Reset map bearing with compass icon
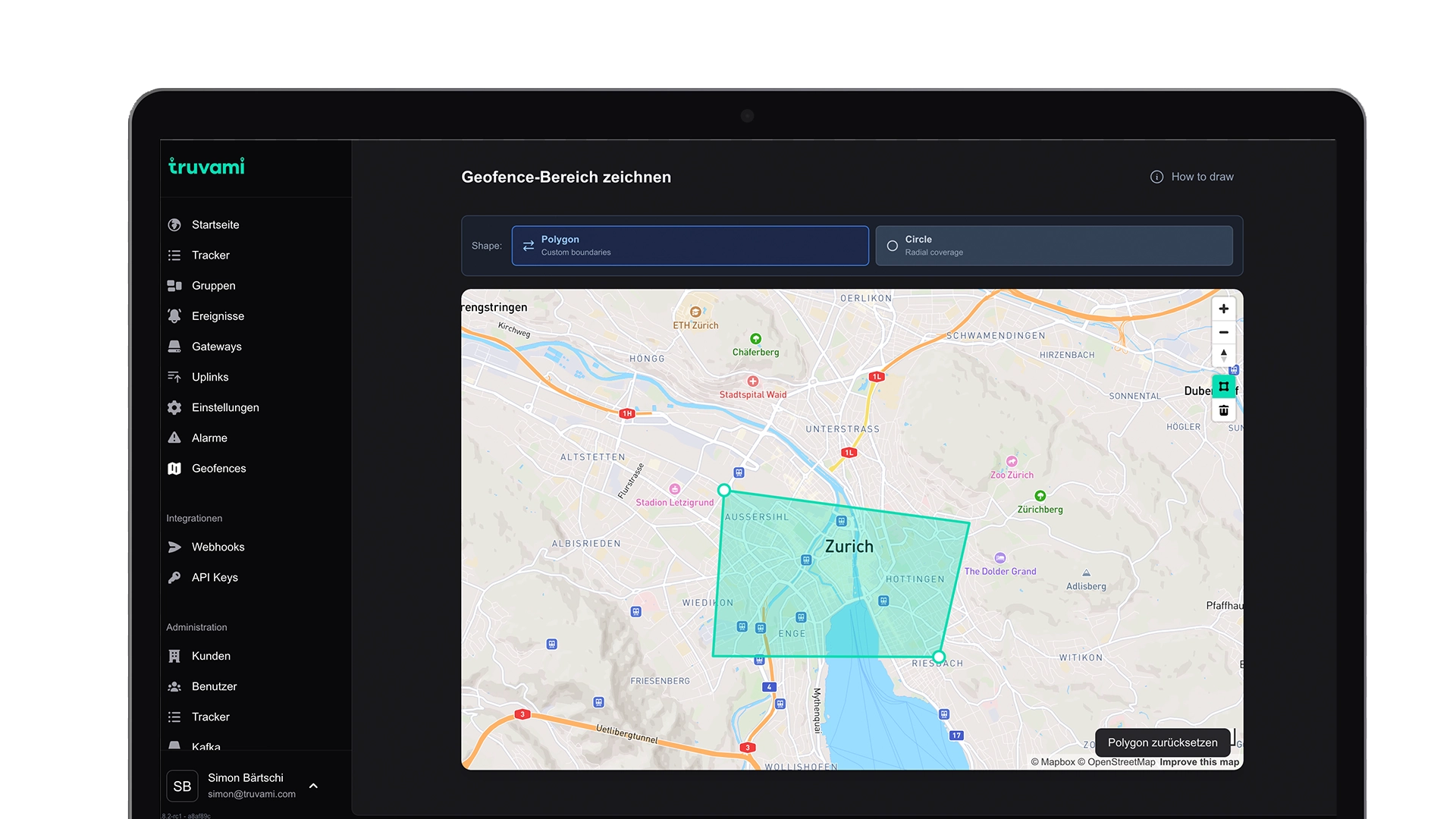 click(1223, 356)
